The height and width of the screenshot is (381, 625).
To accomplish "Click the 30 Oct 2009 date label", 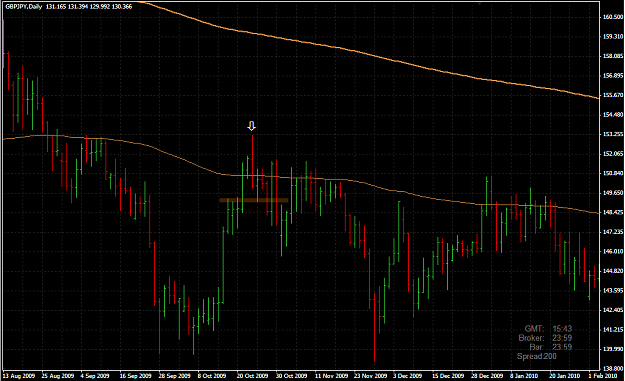I will click(291, 376).
